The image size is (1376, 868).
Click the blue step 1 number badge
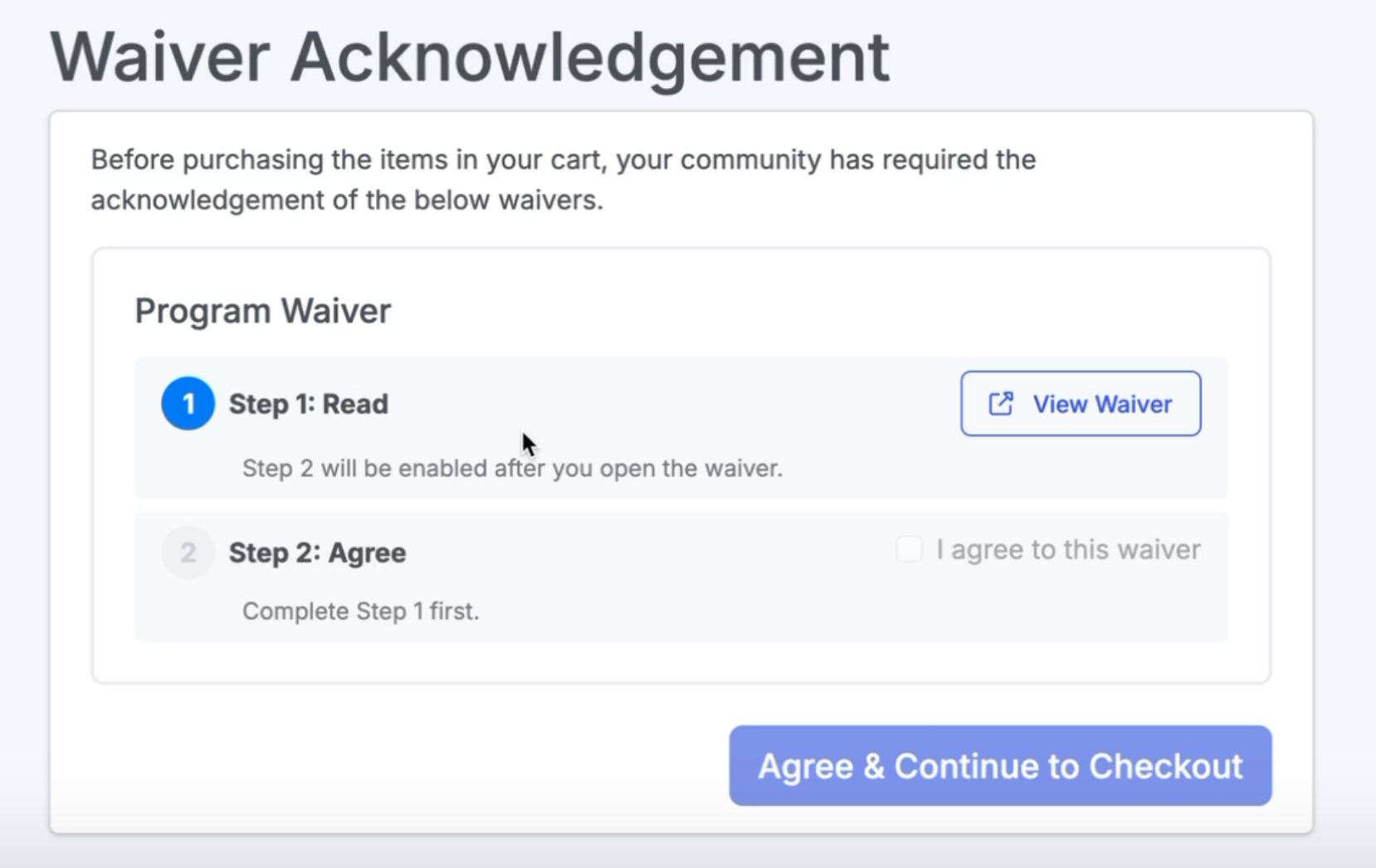(x=188, y=404)
